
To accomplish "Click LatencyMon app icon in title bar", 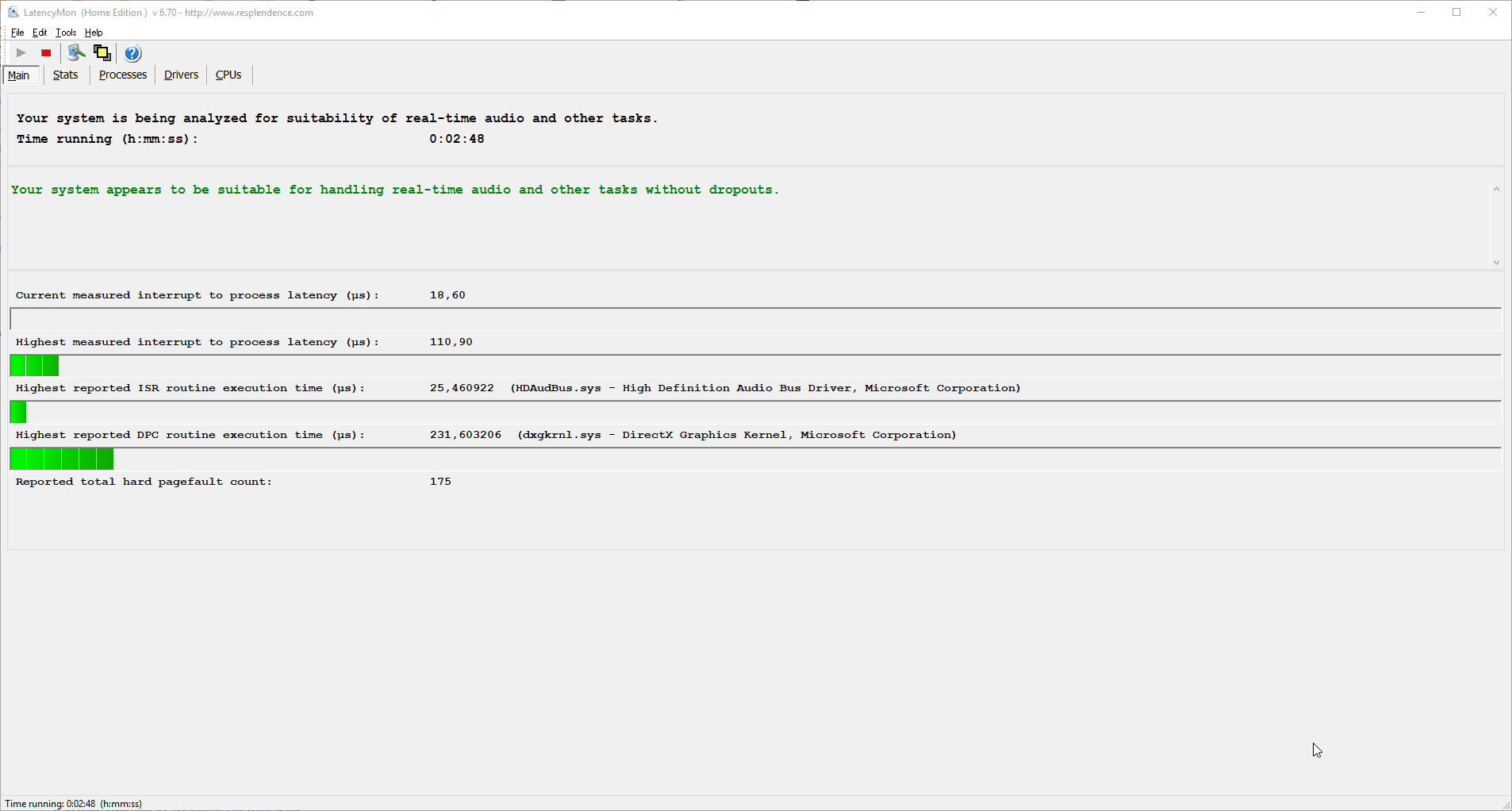I will tap(13, 13).
